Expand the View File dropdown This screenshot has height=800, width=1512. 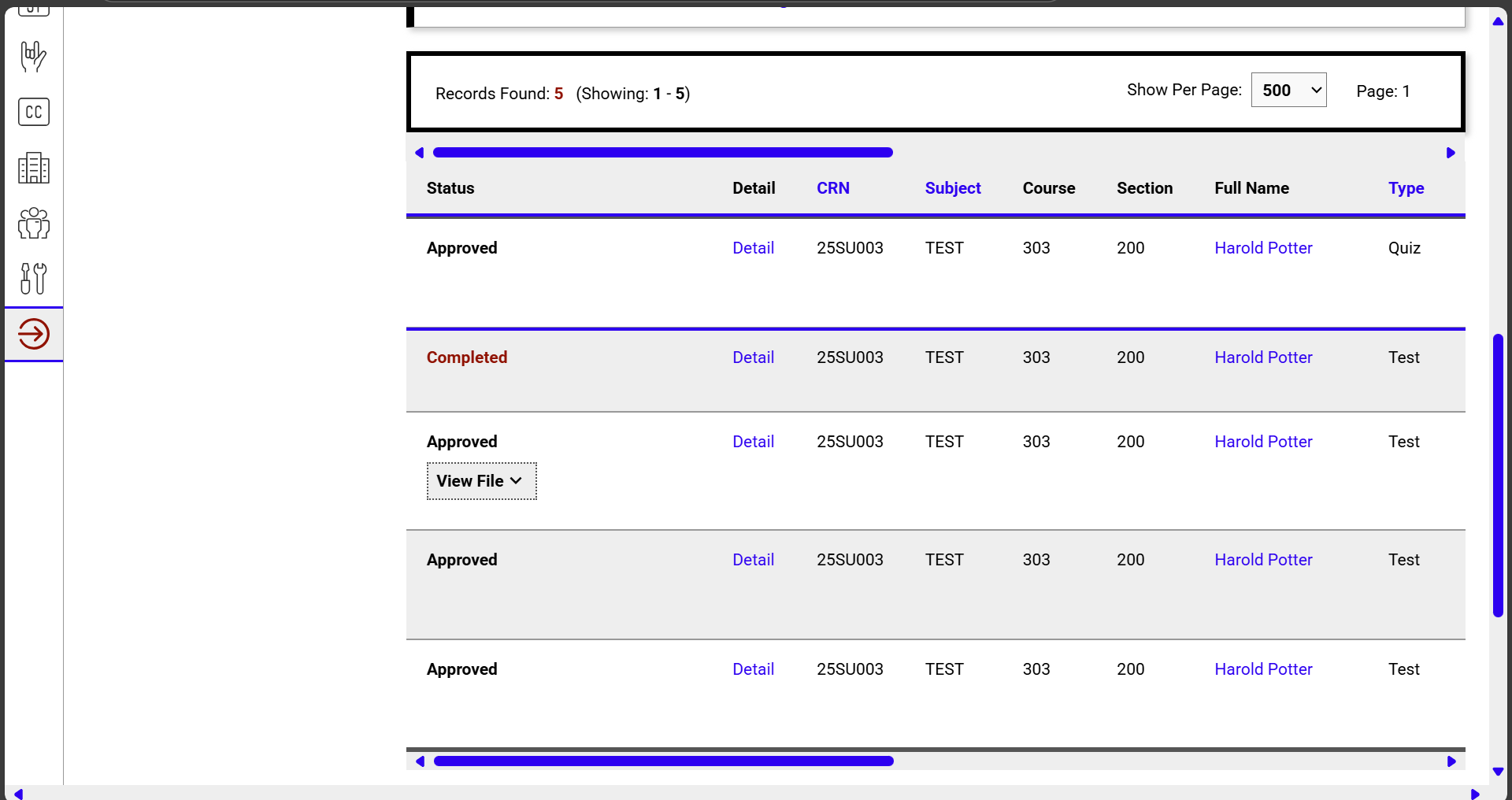click(x=480, y=480)
